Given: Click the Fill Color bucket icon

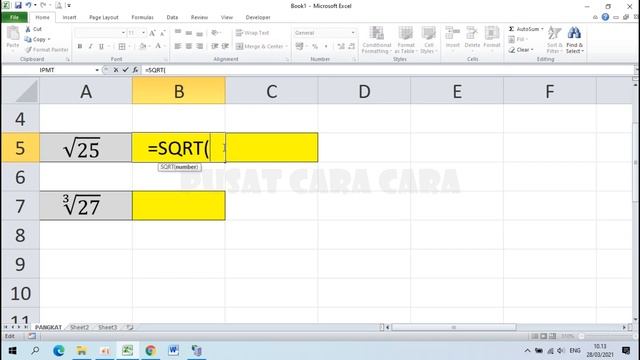Looking at the screenshot, I should pos(142,47).
